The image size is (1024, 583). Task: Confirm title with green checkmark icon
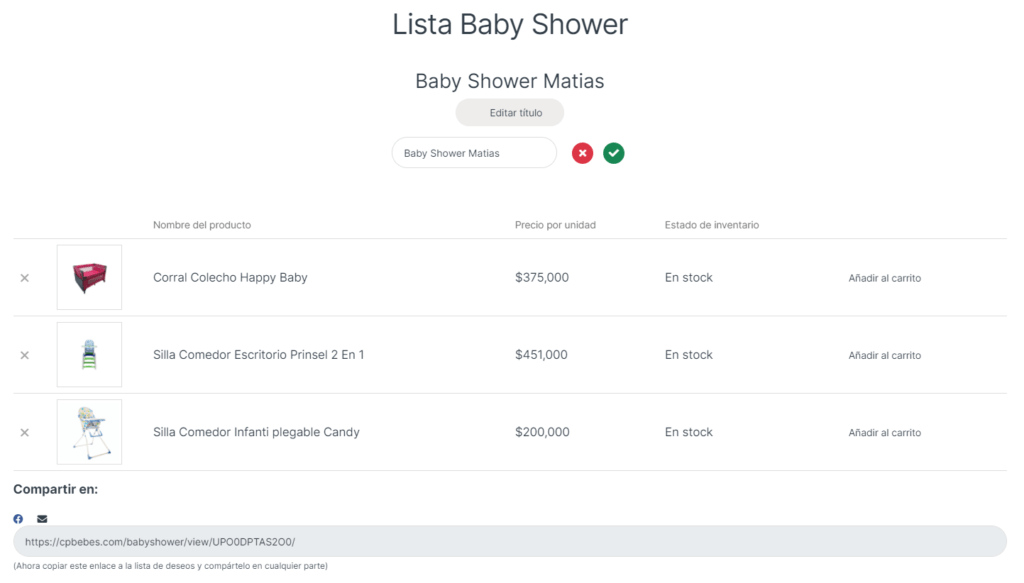[614, 153]
